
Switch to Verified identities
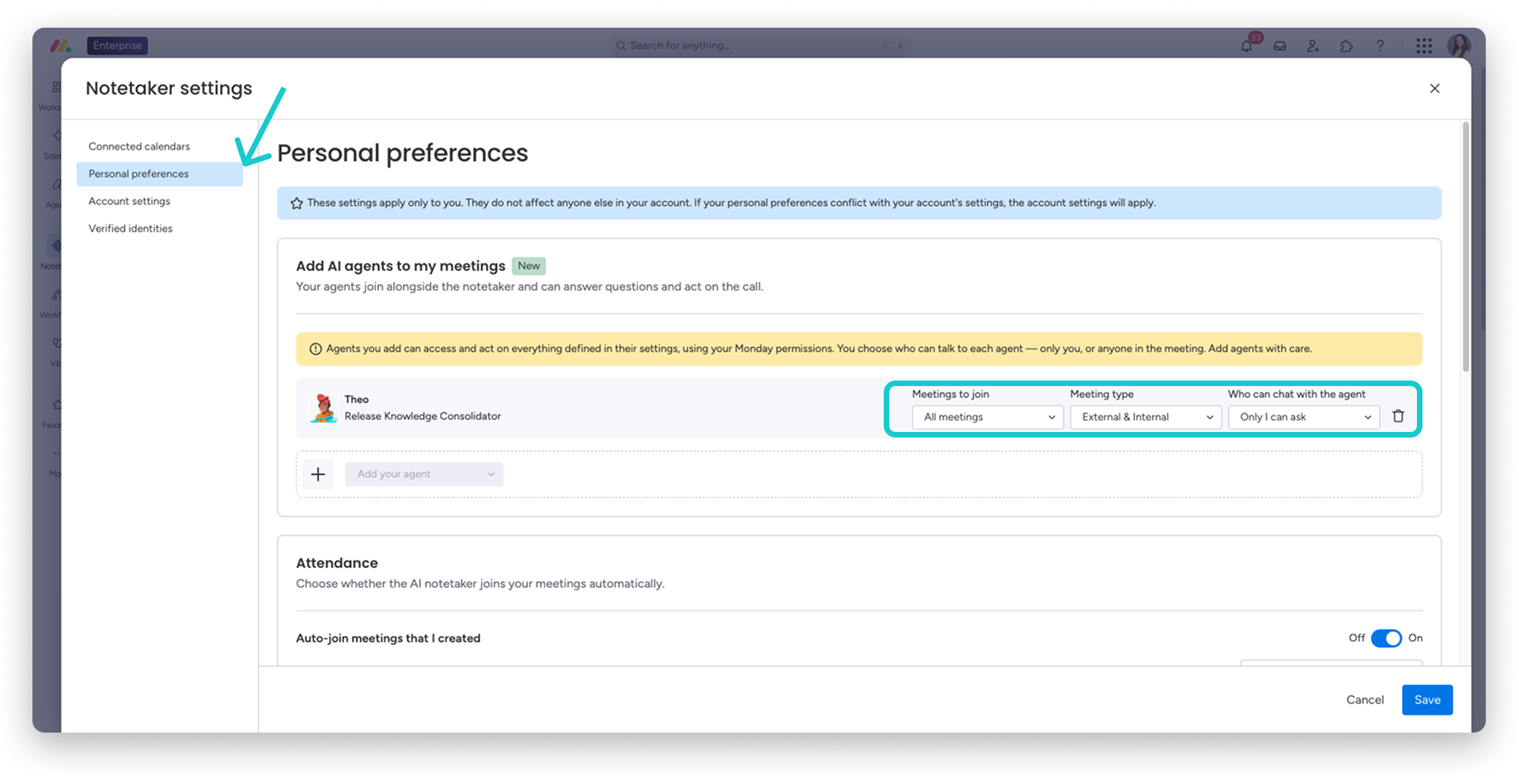pyautogui.click(x=131, y=229)
